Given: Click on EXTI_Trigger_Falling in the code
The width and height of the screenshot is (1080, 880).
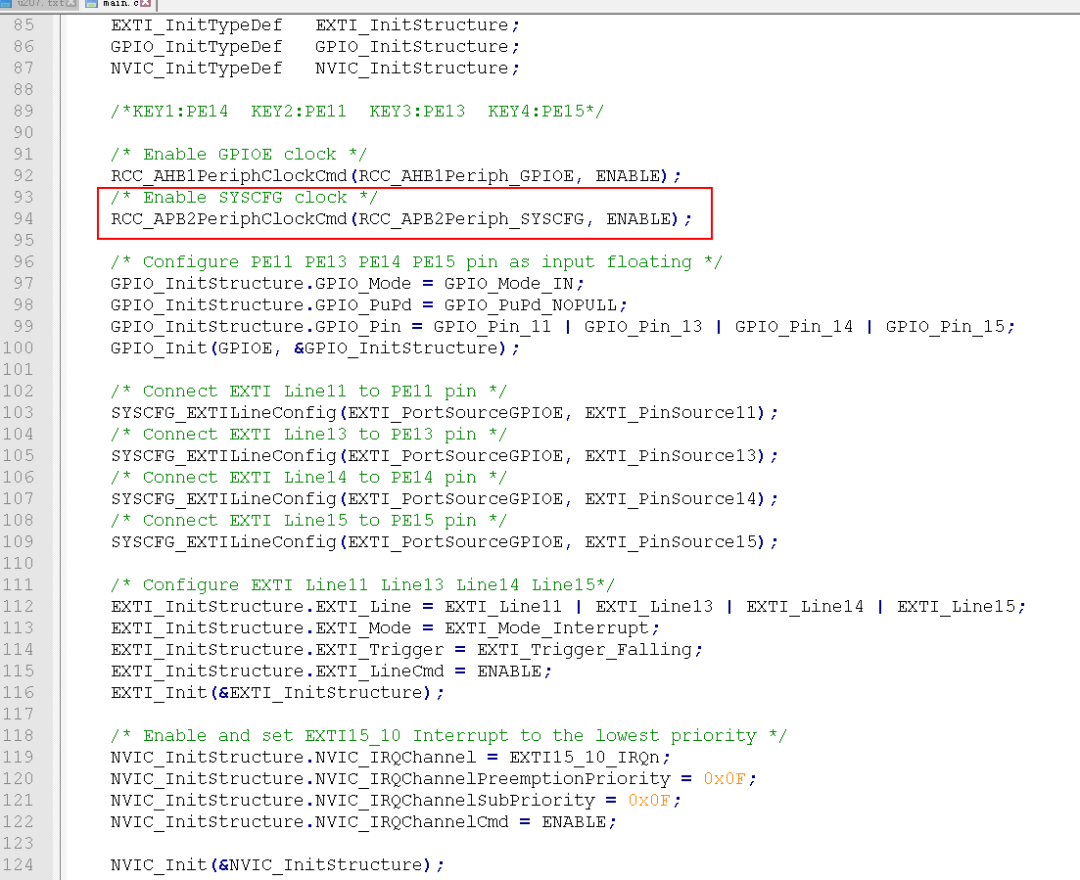Looking at the screenshot, I should (584, 650).
